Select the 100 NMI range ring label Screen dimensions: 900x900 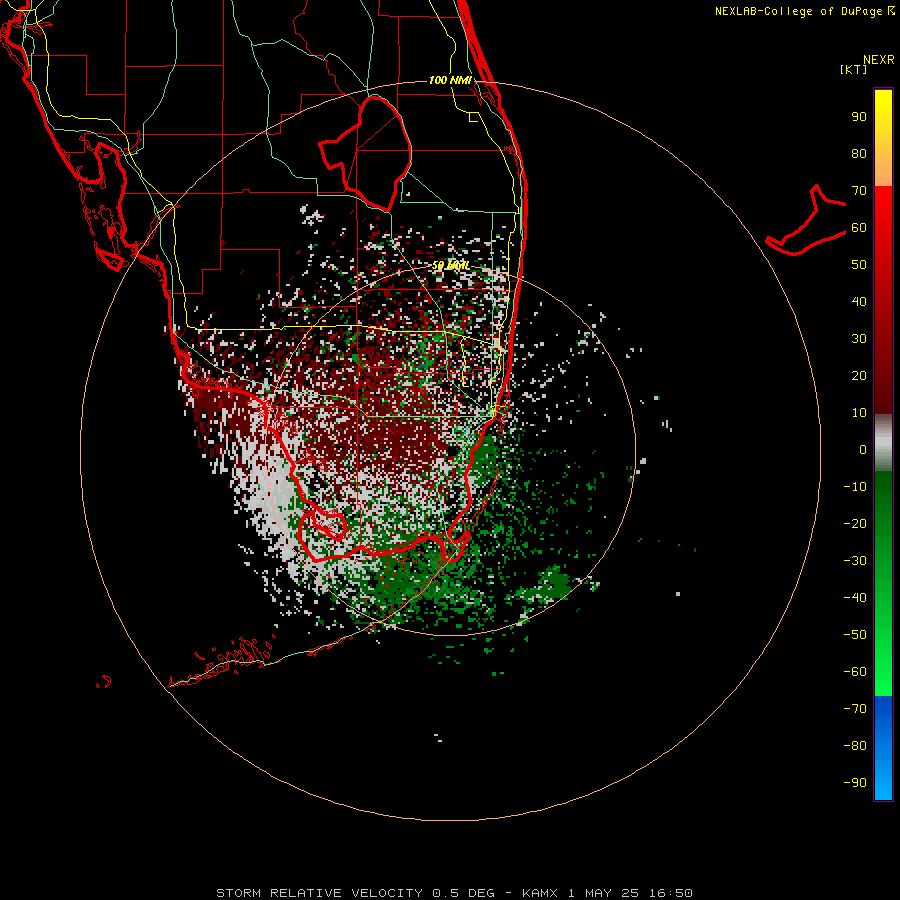[450, 80]
